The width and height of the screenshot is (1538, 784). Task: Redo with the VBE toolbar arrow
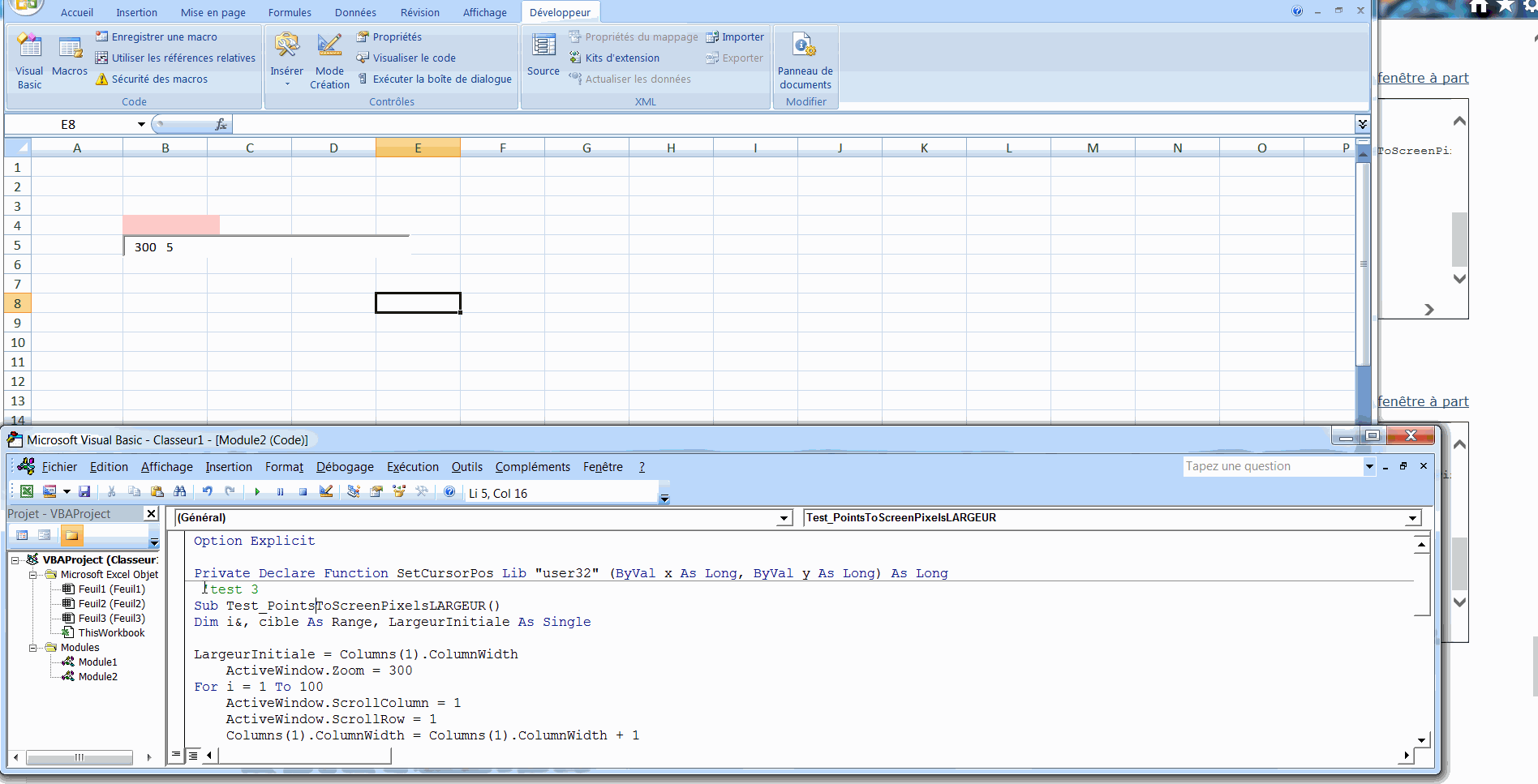tap(230, 491)
